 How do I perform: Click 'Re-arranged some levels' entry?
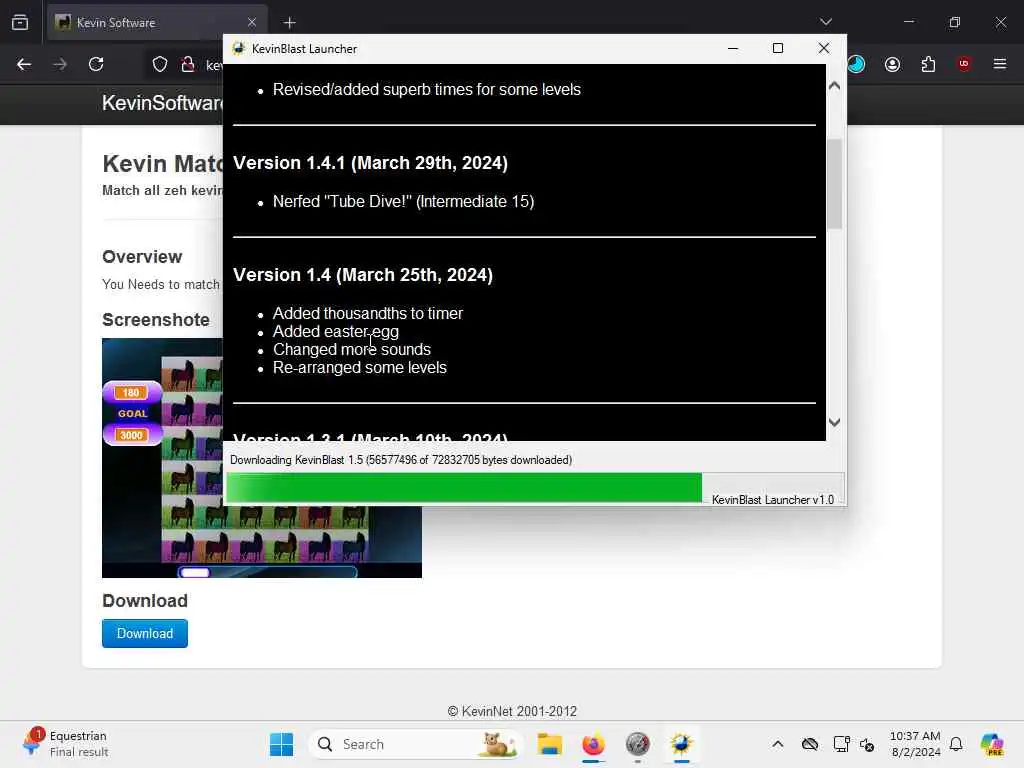(x=360, y=368)
